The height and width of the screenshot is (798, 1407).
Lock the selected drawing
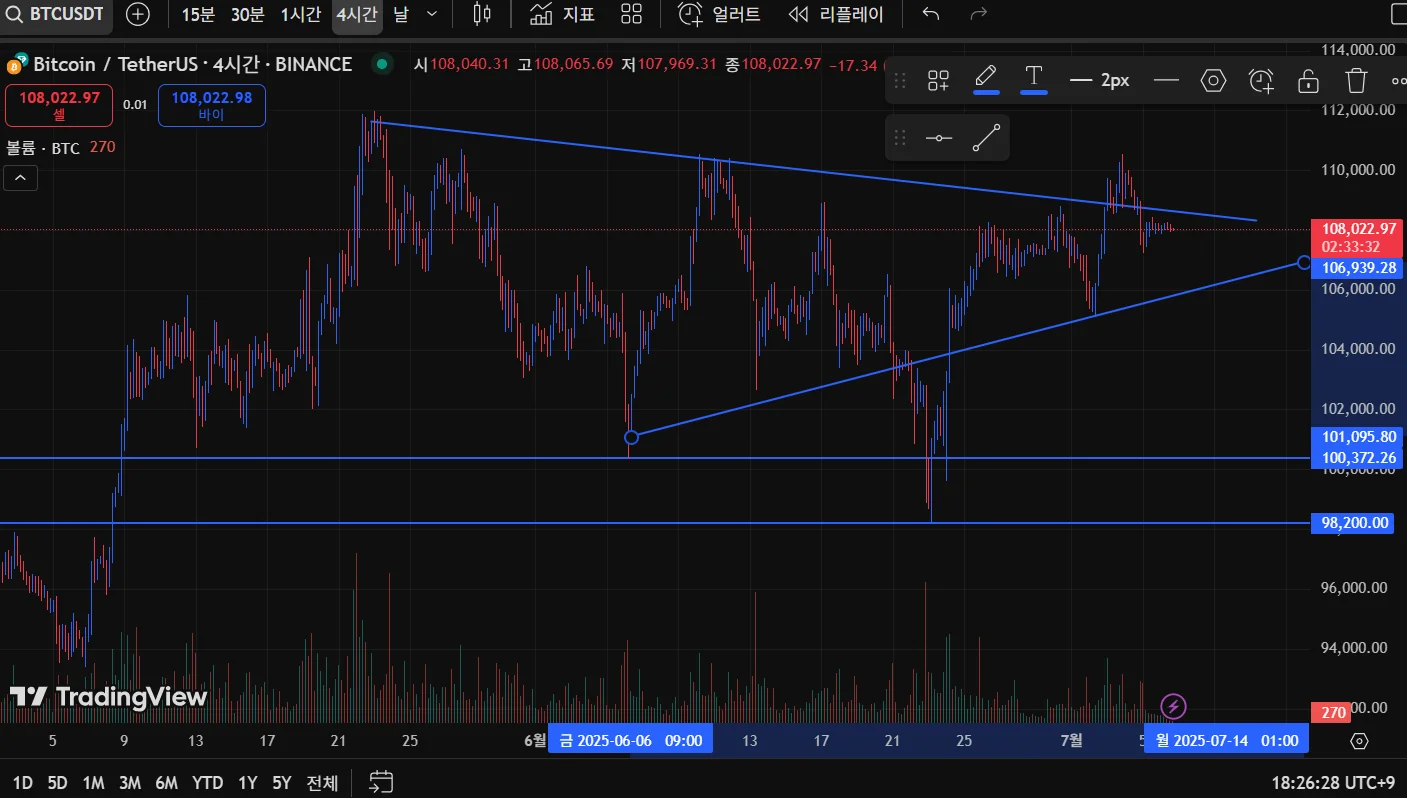[x=1308, y=80]
